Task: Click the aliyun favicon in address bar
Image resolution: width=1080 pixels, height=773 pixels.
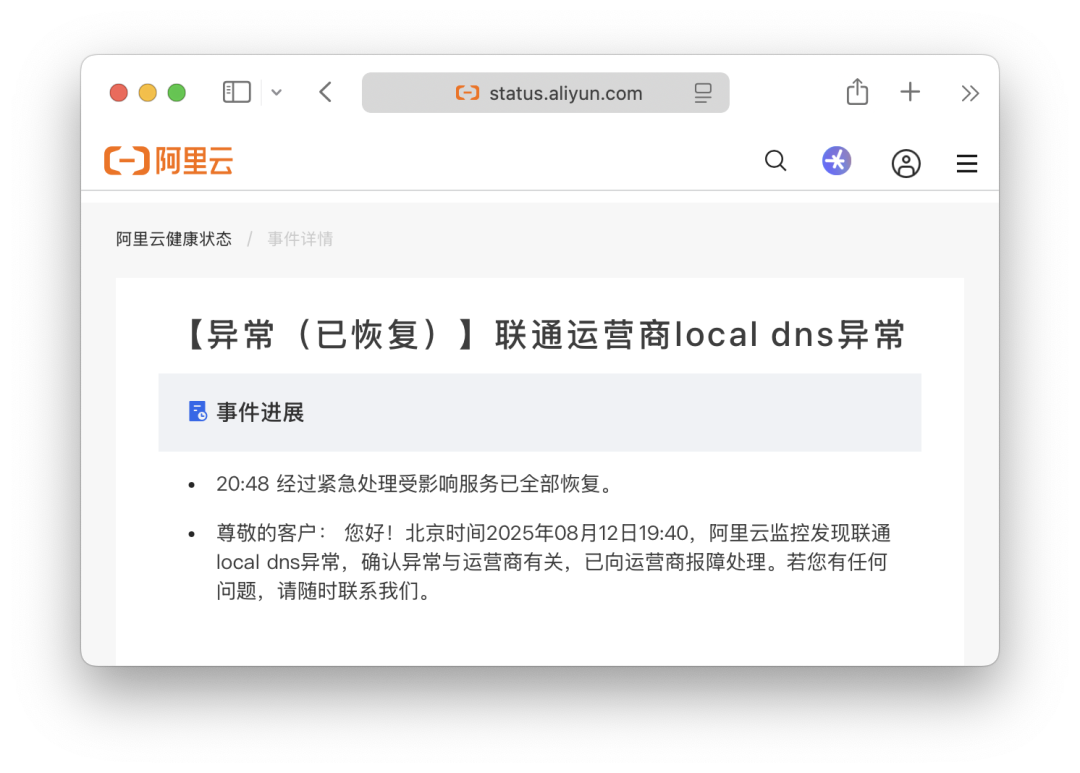Action: [x=467, y=92]
